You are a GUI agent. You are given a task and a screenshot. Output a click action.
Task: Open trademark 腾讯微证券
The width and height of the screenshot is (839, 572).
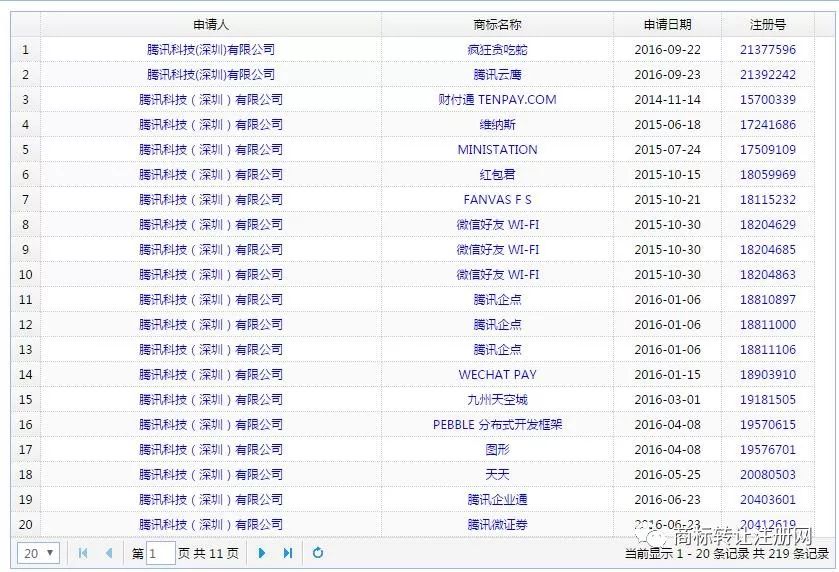[497, 525]
